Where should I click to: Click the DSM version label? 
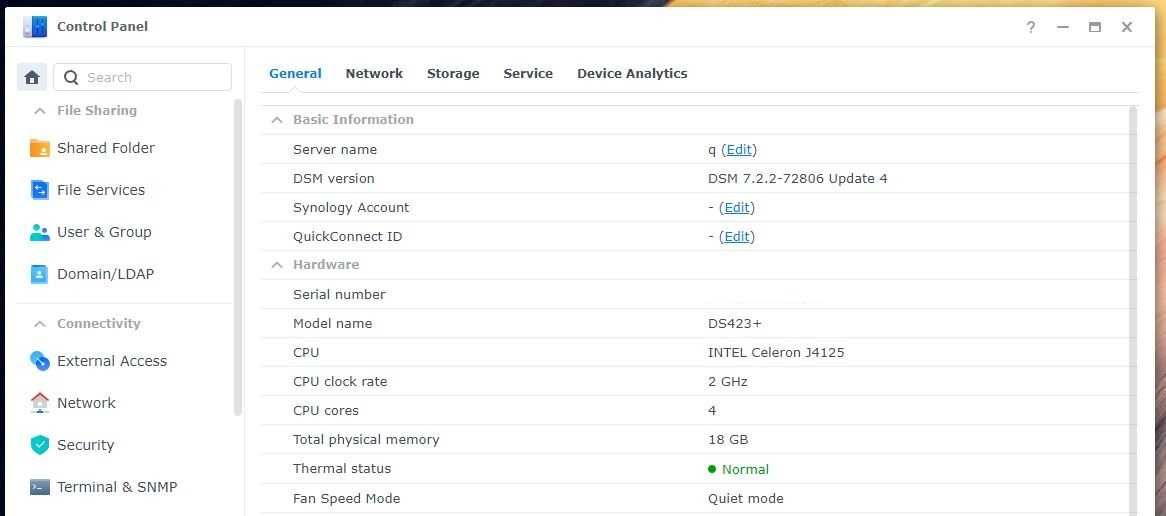pos(334,178)
